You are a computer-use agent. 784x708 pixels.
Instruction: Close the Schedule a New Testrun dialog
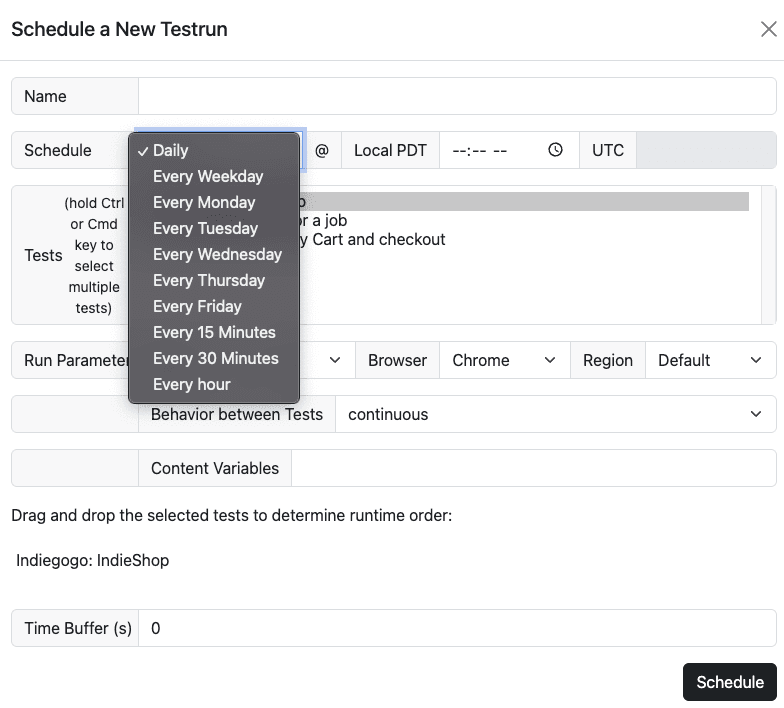tap(768, 29)
